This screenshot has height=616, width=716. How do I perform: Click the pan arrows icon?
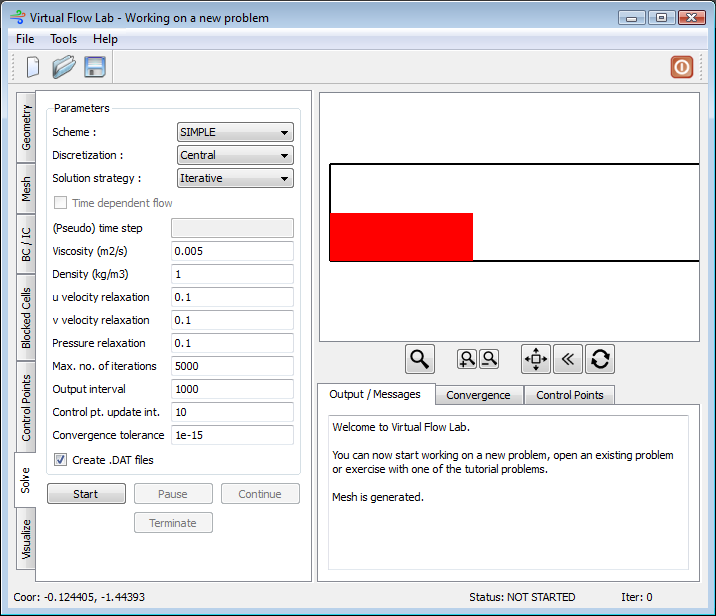pos(536,359)
